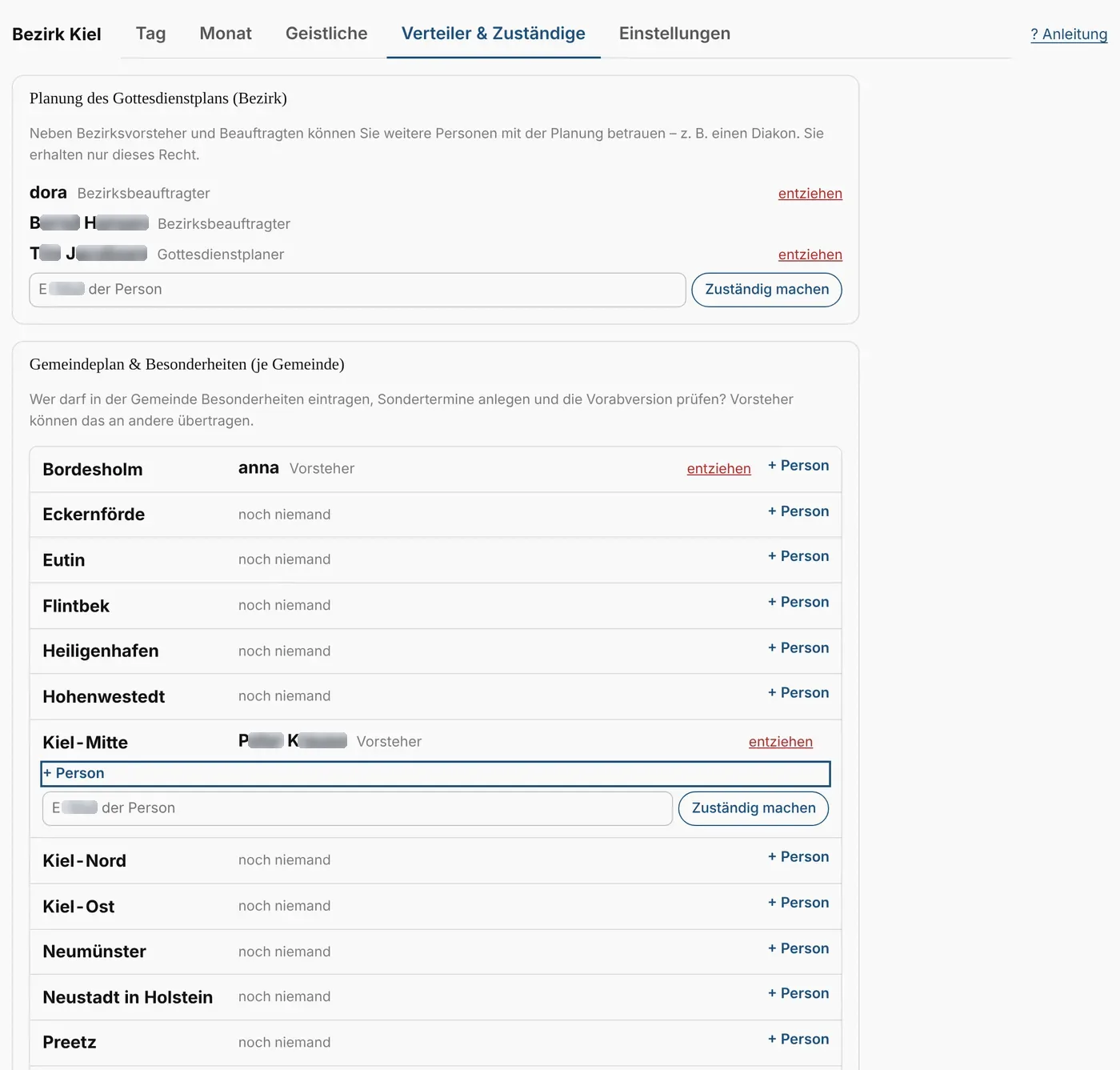1120x1070 pixels.
Task: Click the Neustadt in Holstein name
Action: tap(128, 997)
